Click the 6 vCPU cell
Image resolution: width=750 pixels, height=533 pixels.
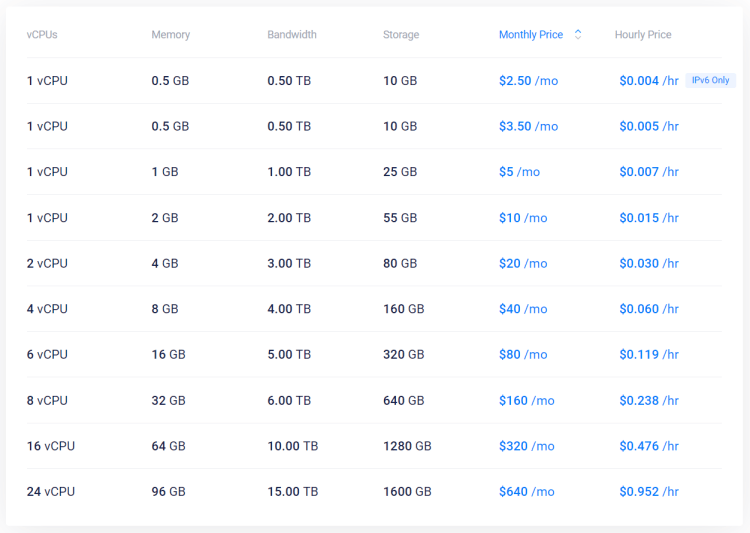[x=47, y=355]
